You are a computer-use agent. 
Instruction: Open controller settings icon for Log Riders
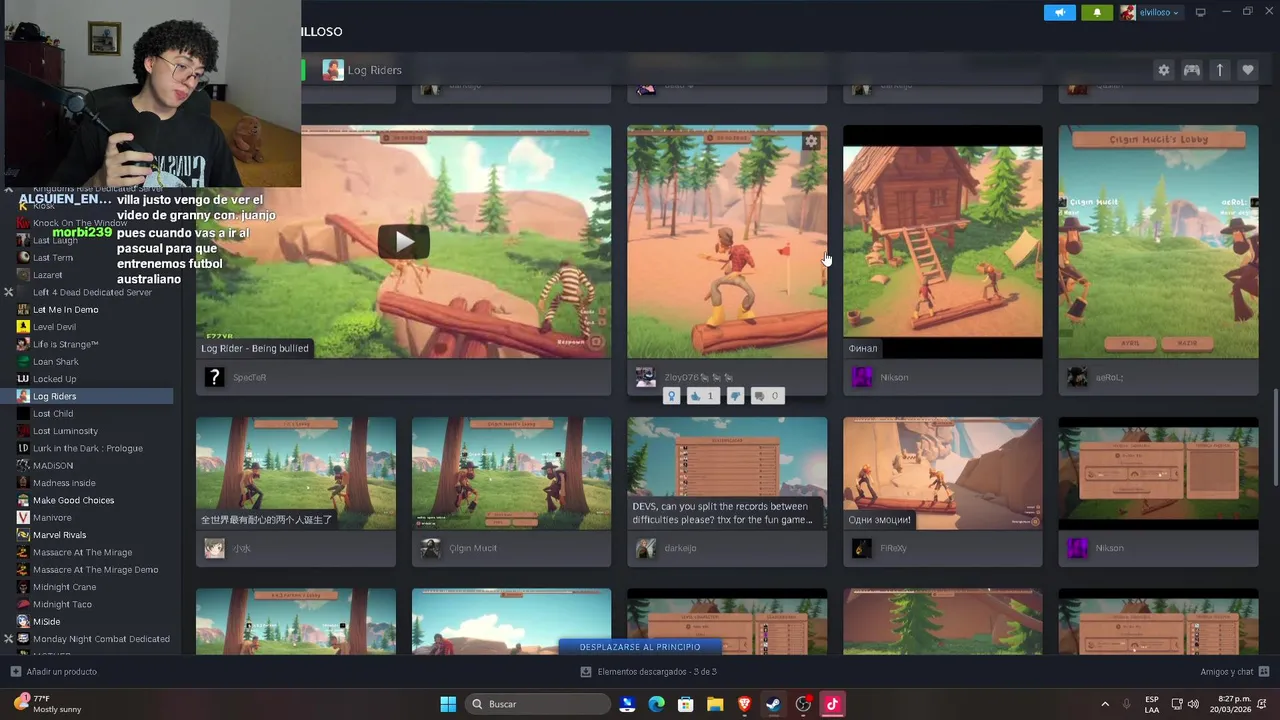[1192, 70]
